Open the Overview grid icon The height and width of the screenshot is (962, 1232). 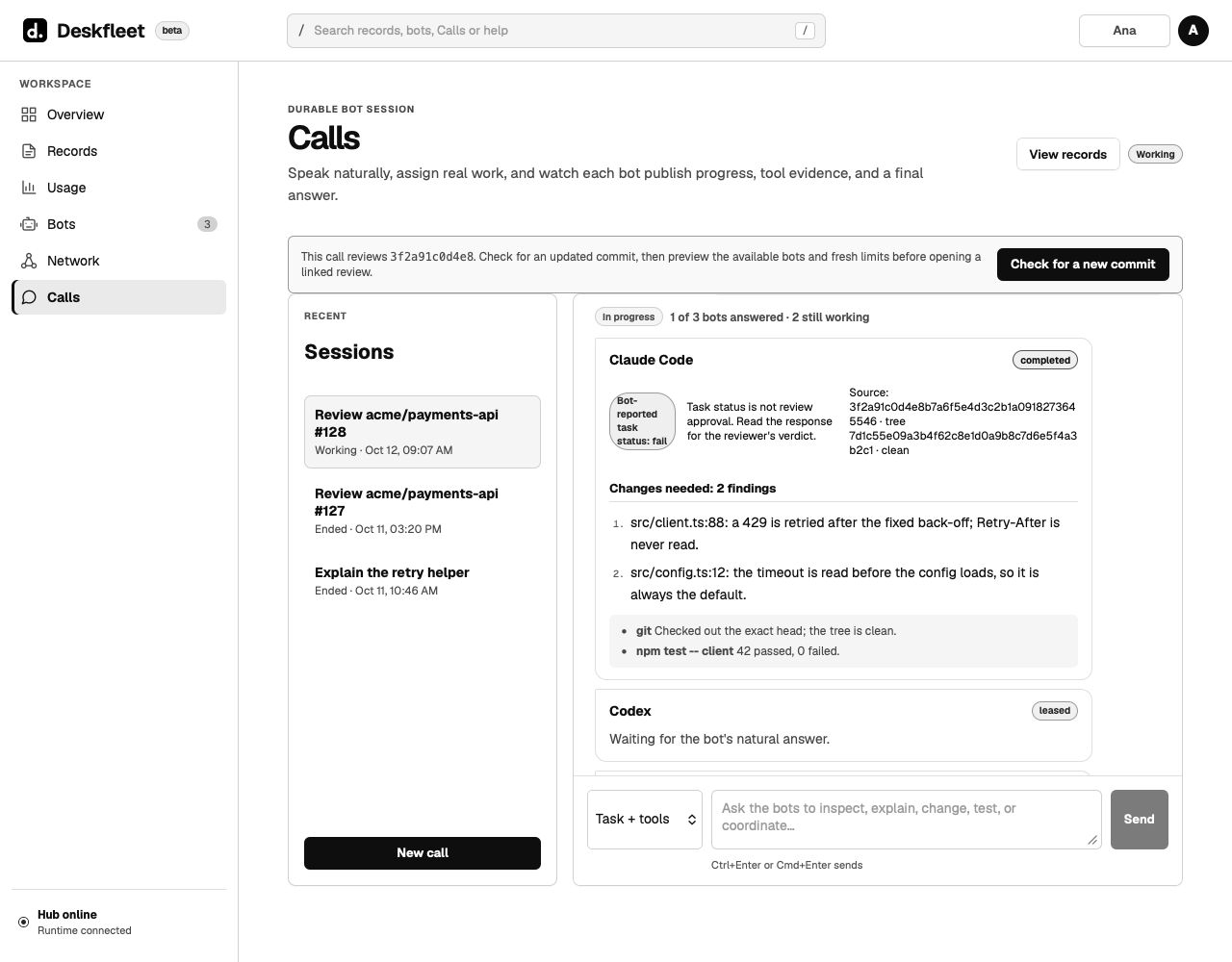coord(29,114)
